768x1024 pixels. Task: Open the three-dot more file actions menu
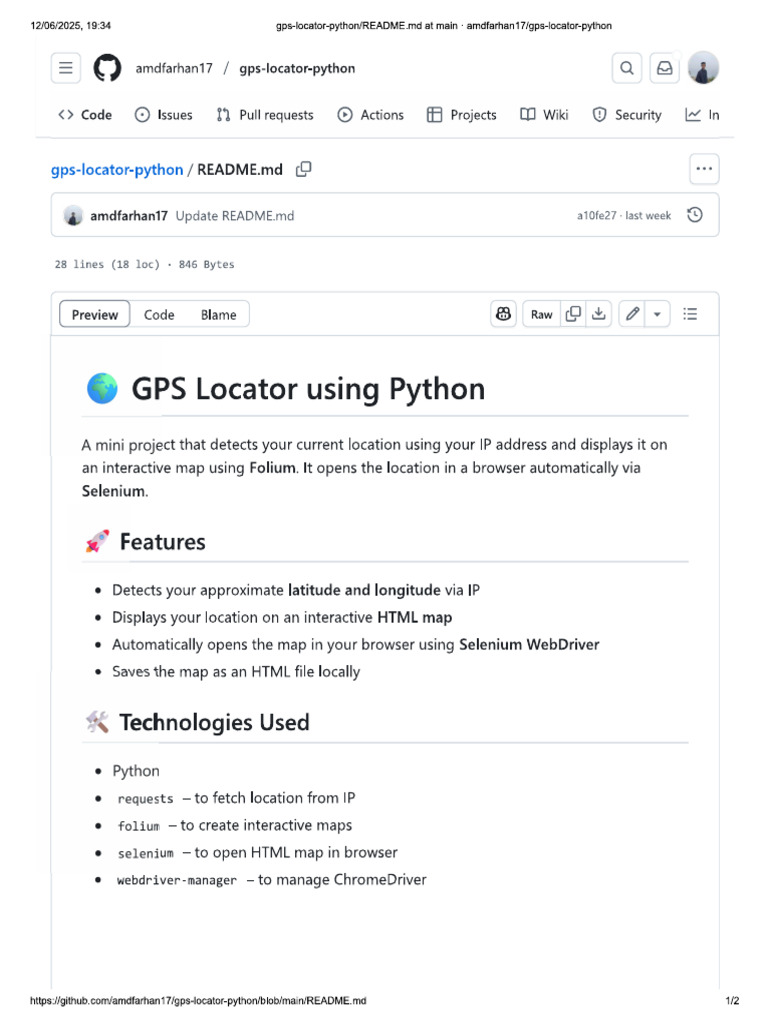(x=704, y=169)
